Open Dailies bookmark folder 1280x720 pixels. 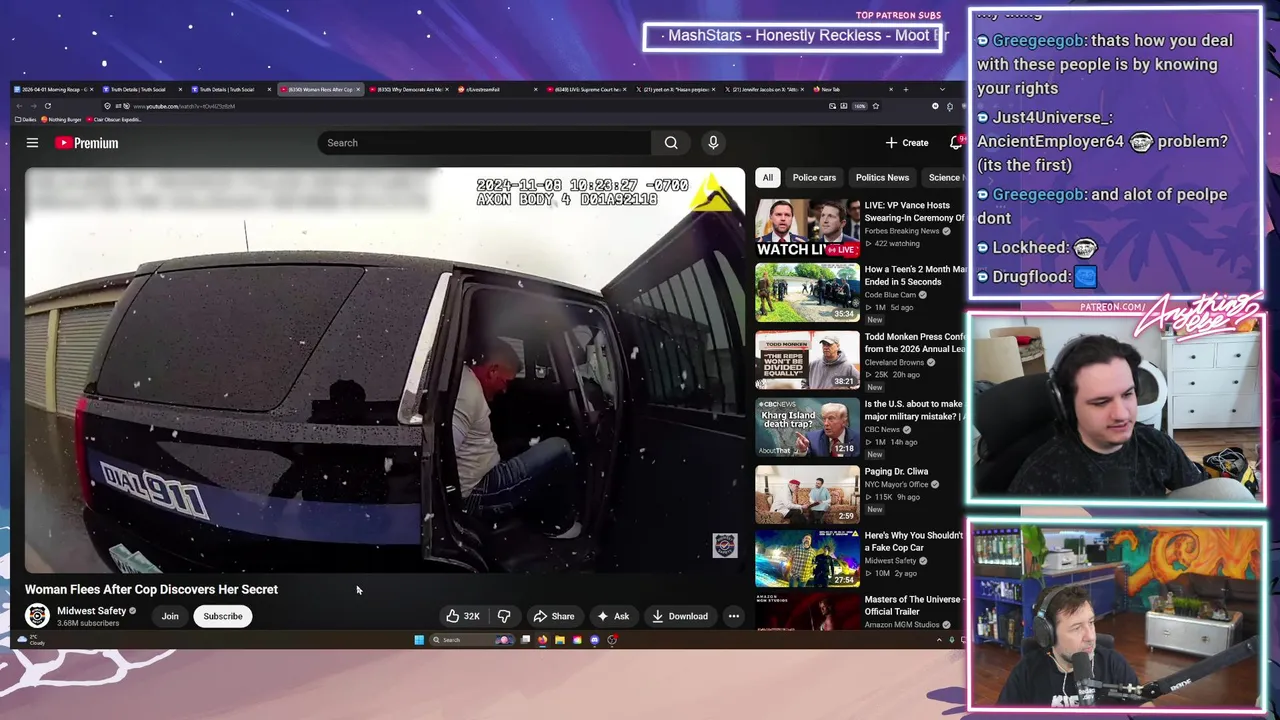pyautogui.click(x=26, y=120)
